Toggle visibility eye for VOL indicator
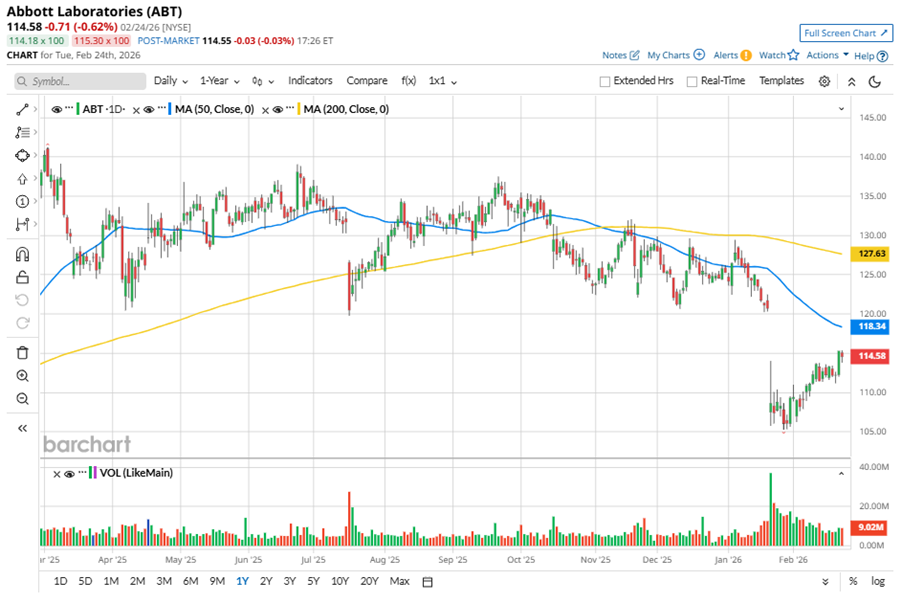Image resolution: width=902 pixels, height=602 pixels. 70,474
